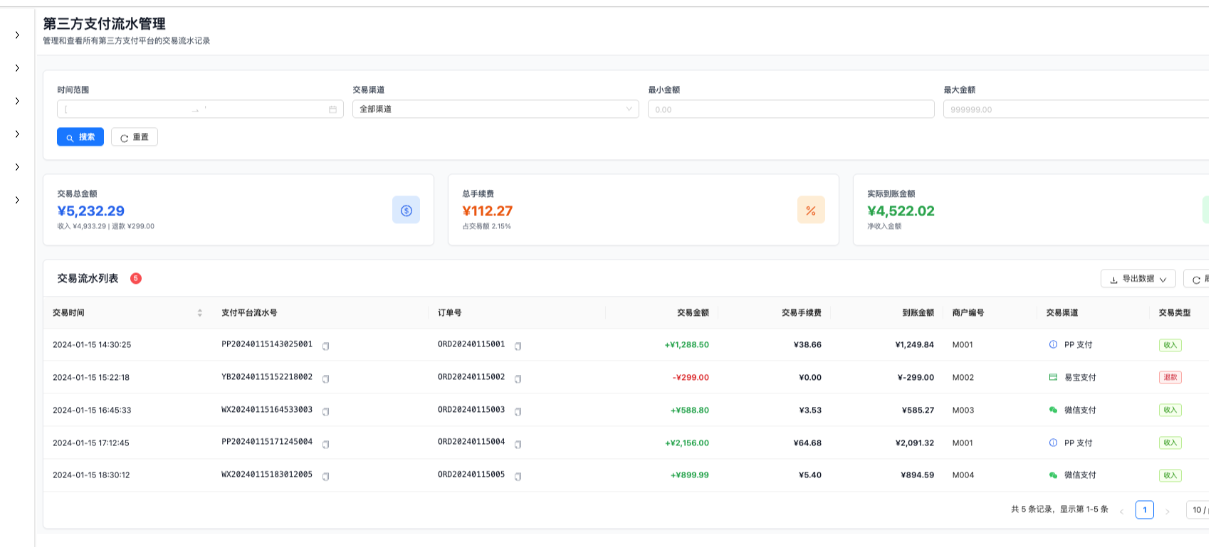Screen dimensions: 1209x547
Task: Copy serial number WX20240115164533003
Action: (325, 411)
